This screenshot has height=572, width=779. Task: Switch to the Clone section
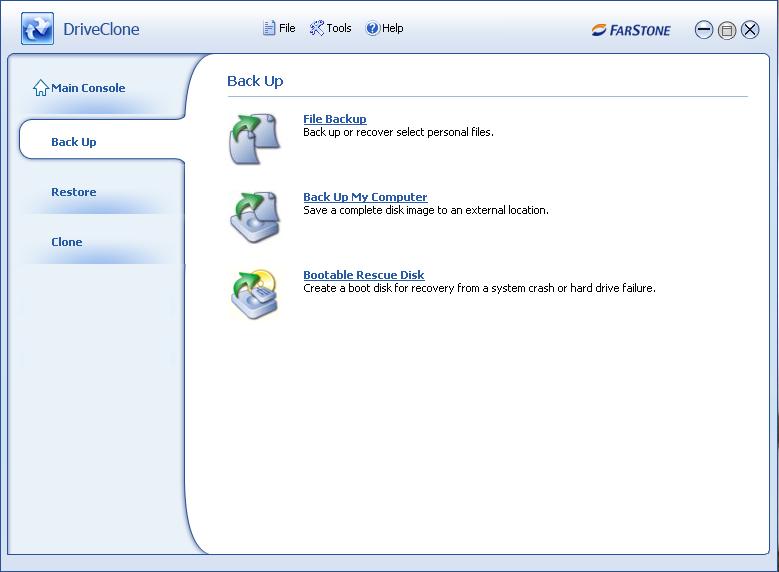point(67,242)
